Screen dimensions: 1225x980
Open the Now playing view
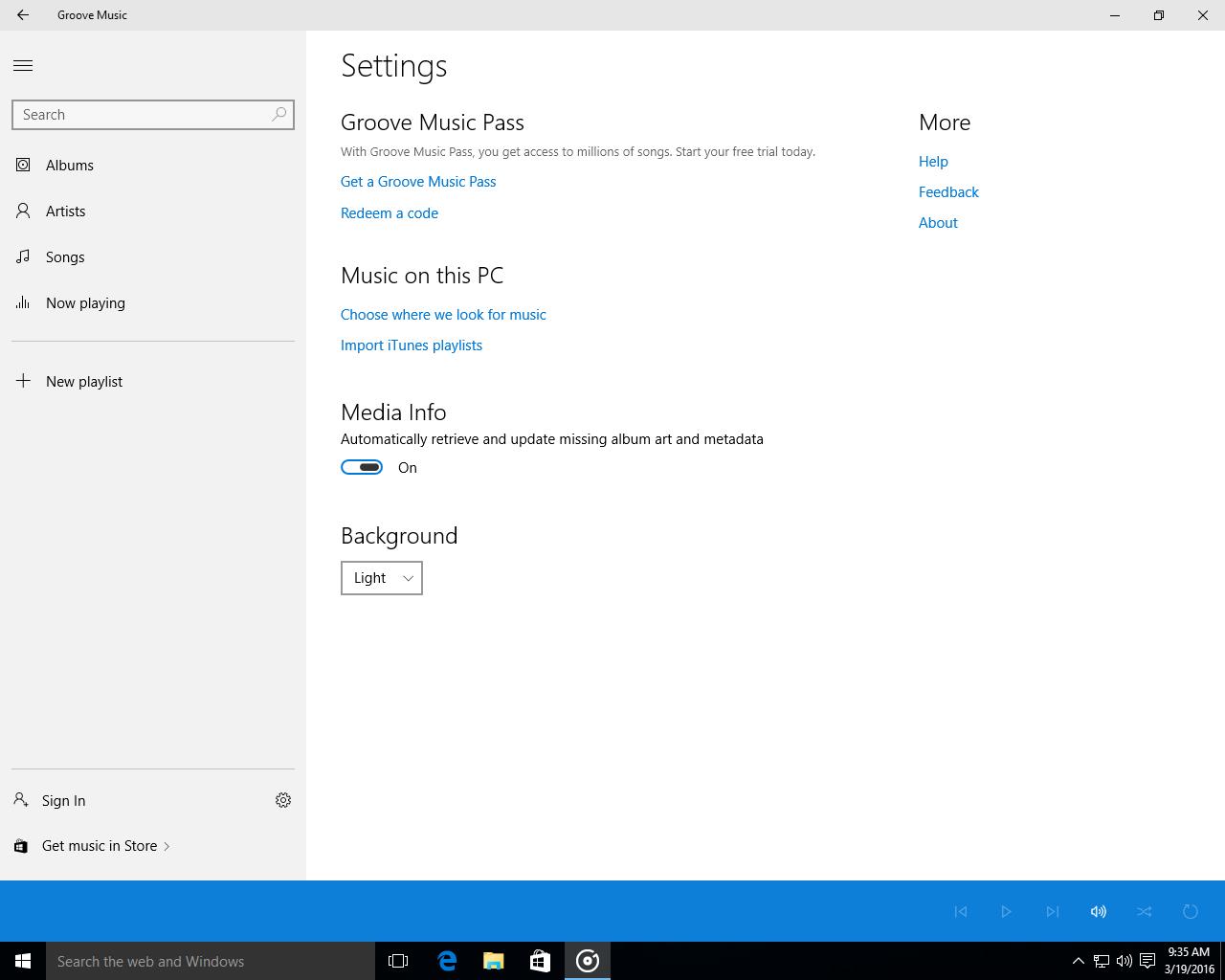pyautogui.click(x=153, y=302)
